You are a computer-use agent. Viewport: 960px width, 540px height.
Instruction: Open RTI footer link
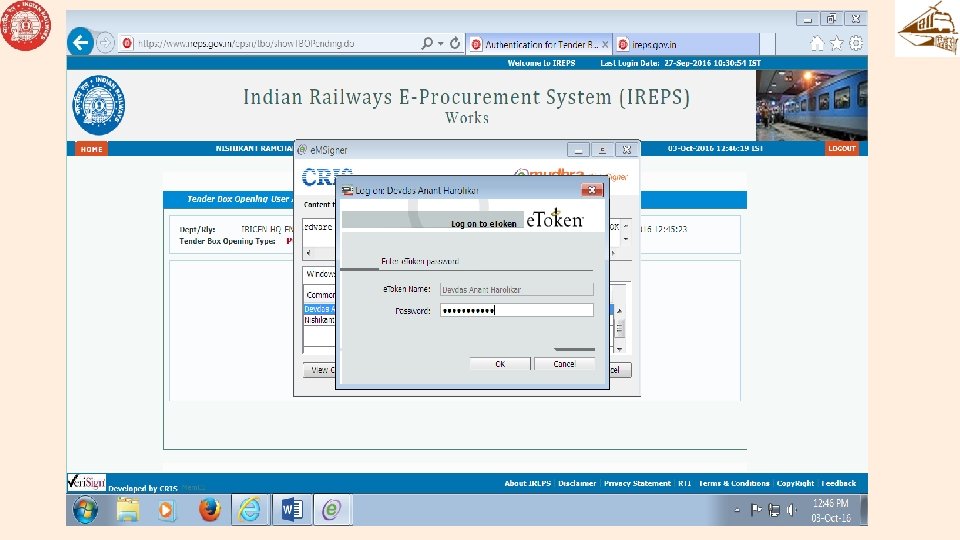684,483
